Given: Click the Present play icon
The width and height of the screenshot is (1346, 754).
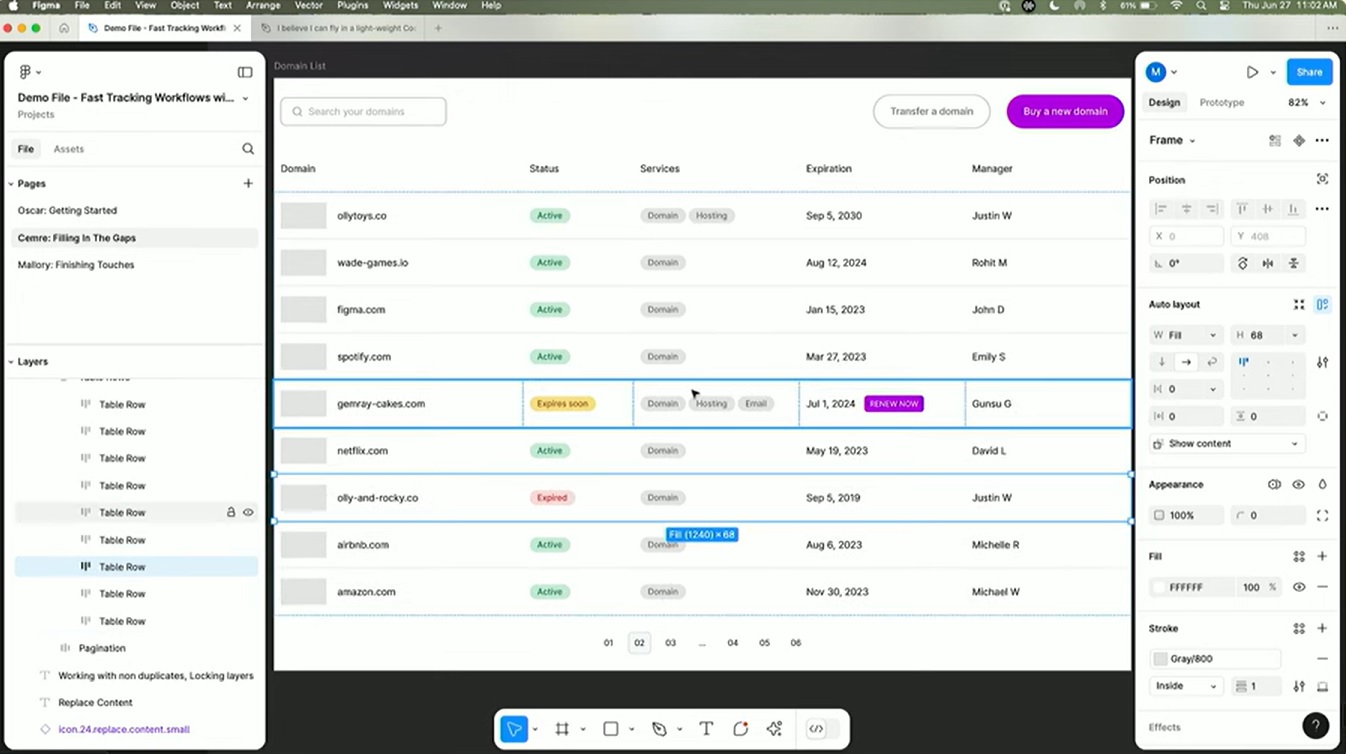Looking at the screenshot, I should [x=1252, y=72].
